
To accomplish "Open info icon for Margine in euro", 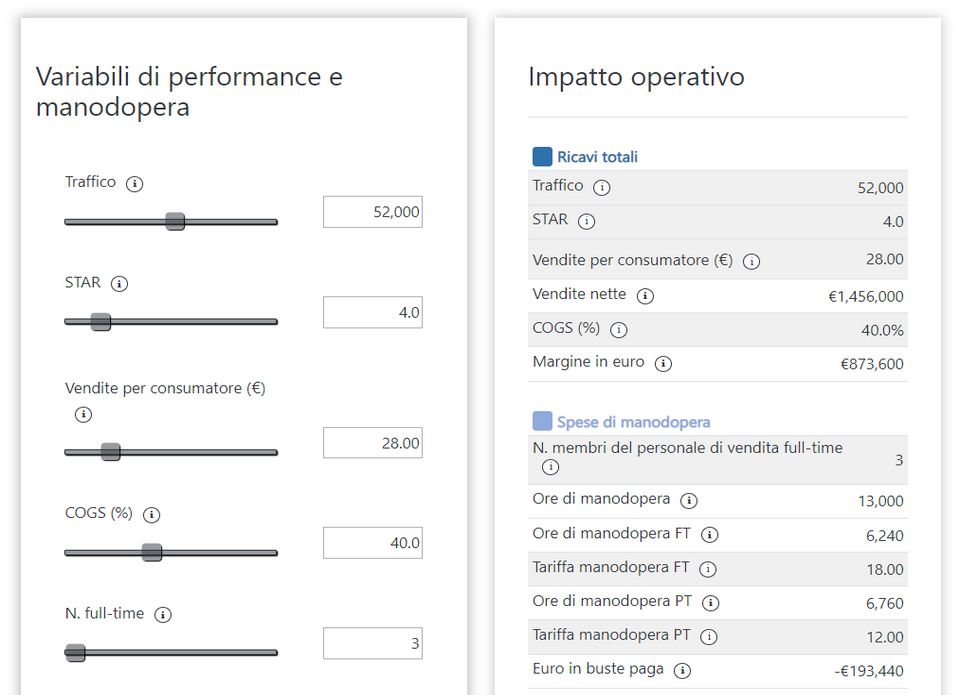I will point(663,363).
